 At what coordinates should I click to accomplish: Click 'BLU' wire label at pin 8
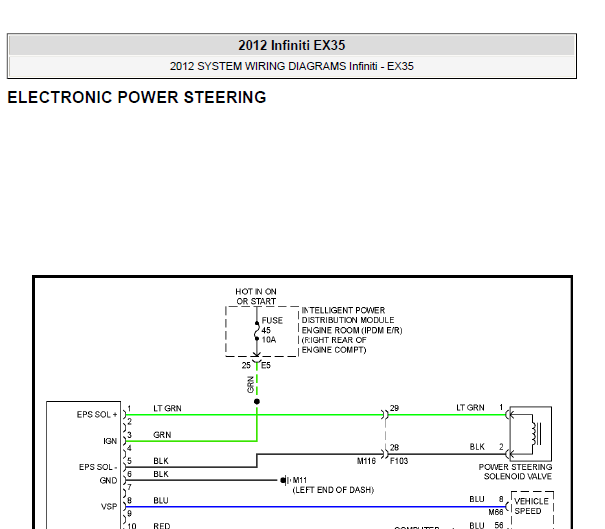(x=161, y=500)
